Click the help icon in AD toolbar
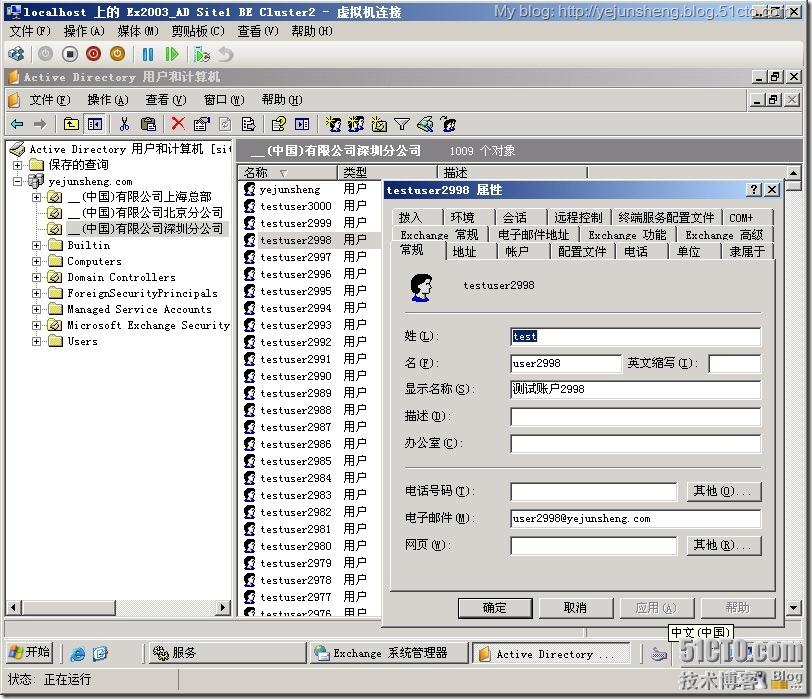 [279, 124]
